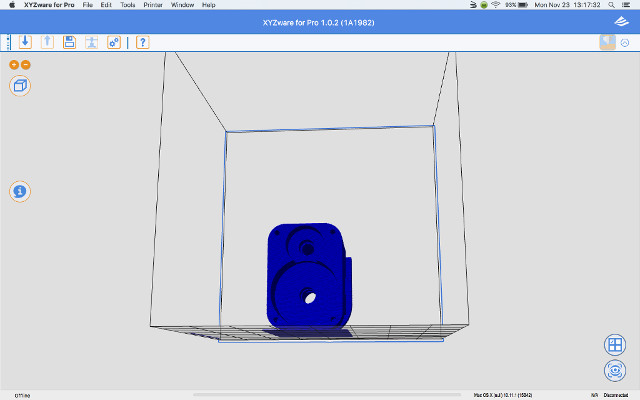640x400 pixels.
Task: Click the Save floppy disk icon
Action: click(x=69, y=42)
